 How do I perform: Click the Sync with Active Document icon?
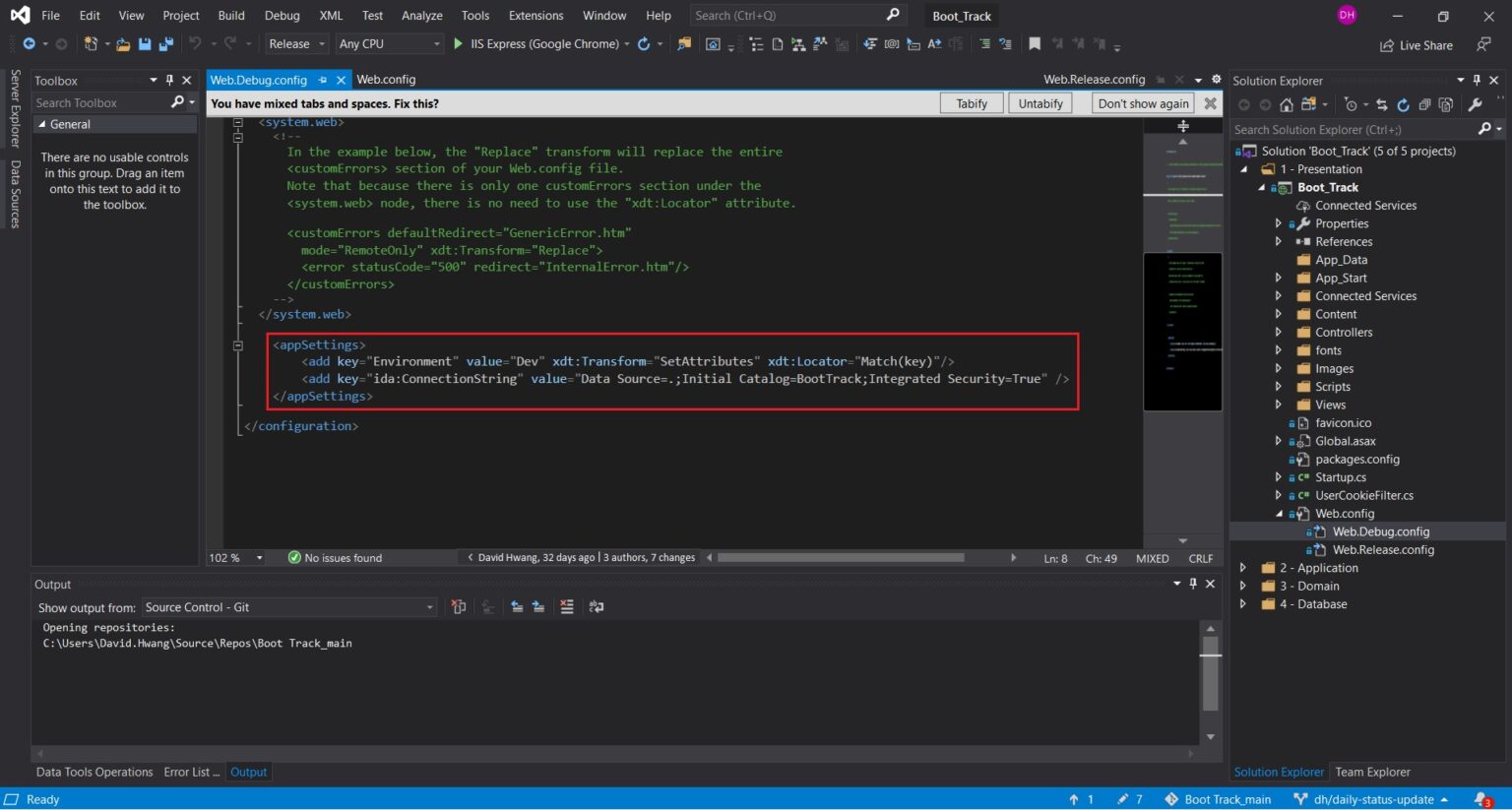(x=1382, y=104)
